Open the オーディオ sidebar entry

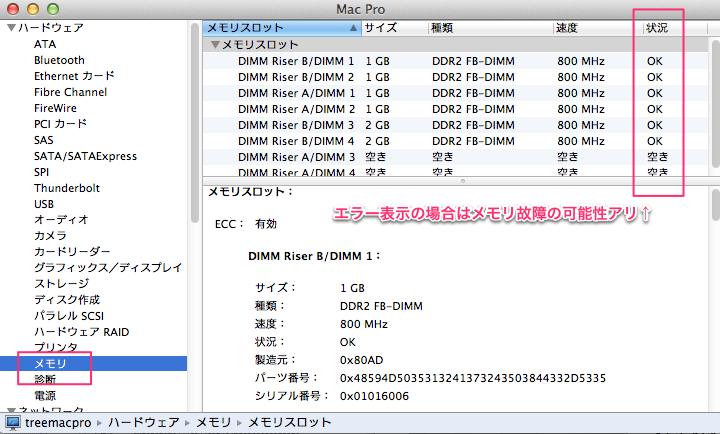tap(61, 220)
